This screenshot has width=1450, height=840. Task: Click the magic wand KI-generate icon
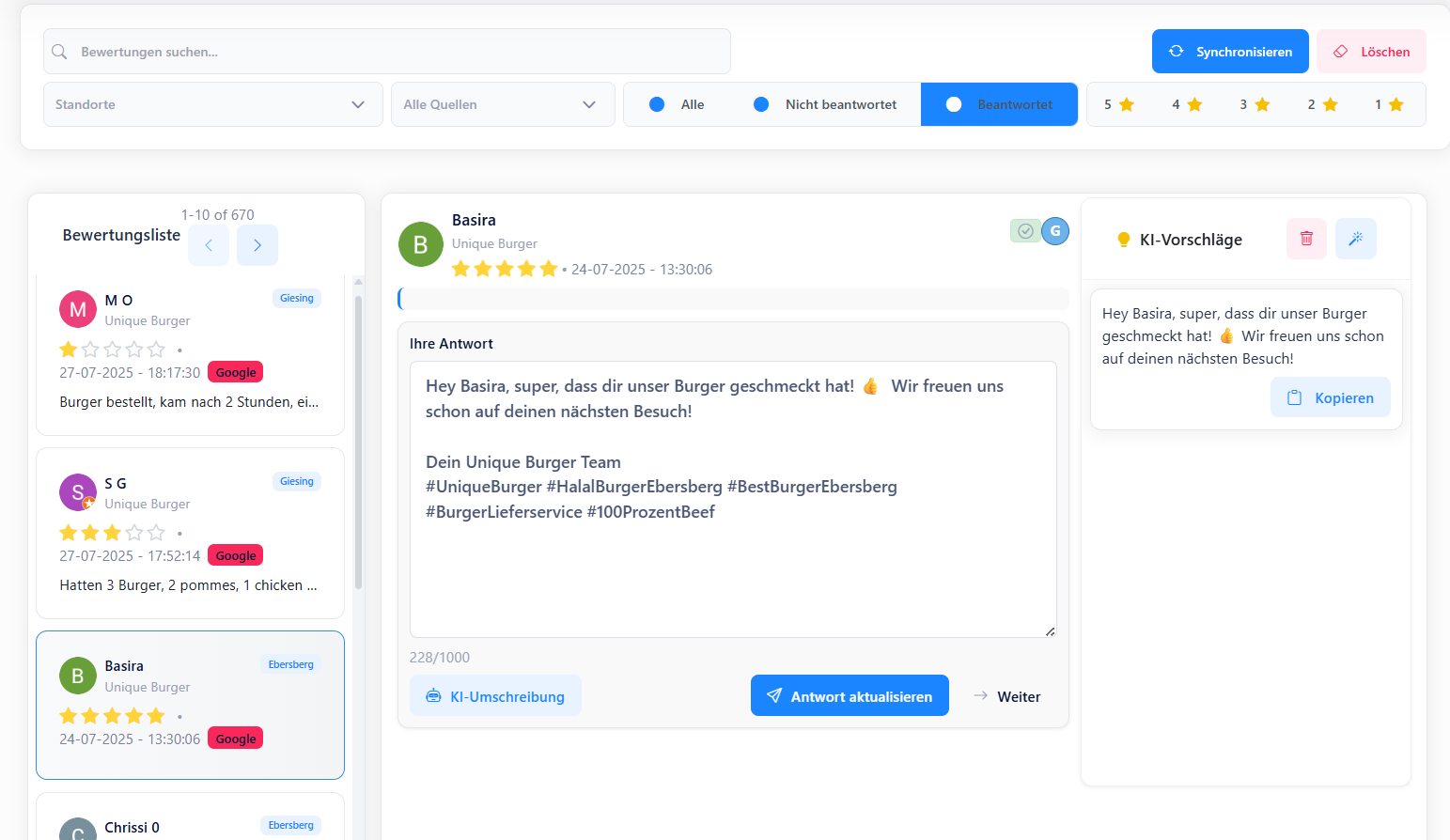tap(1355, 239)
